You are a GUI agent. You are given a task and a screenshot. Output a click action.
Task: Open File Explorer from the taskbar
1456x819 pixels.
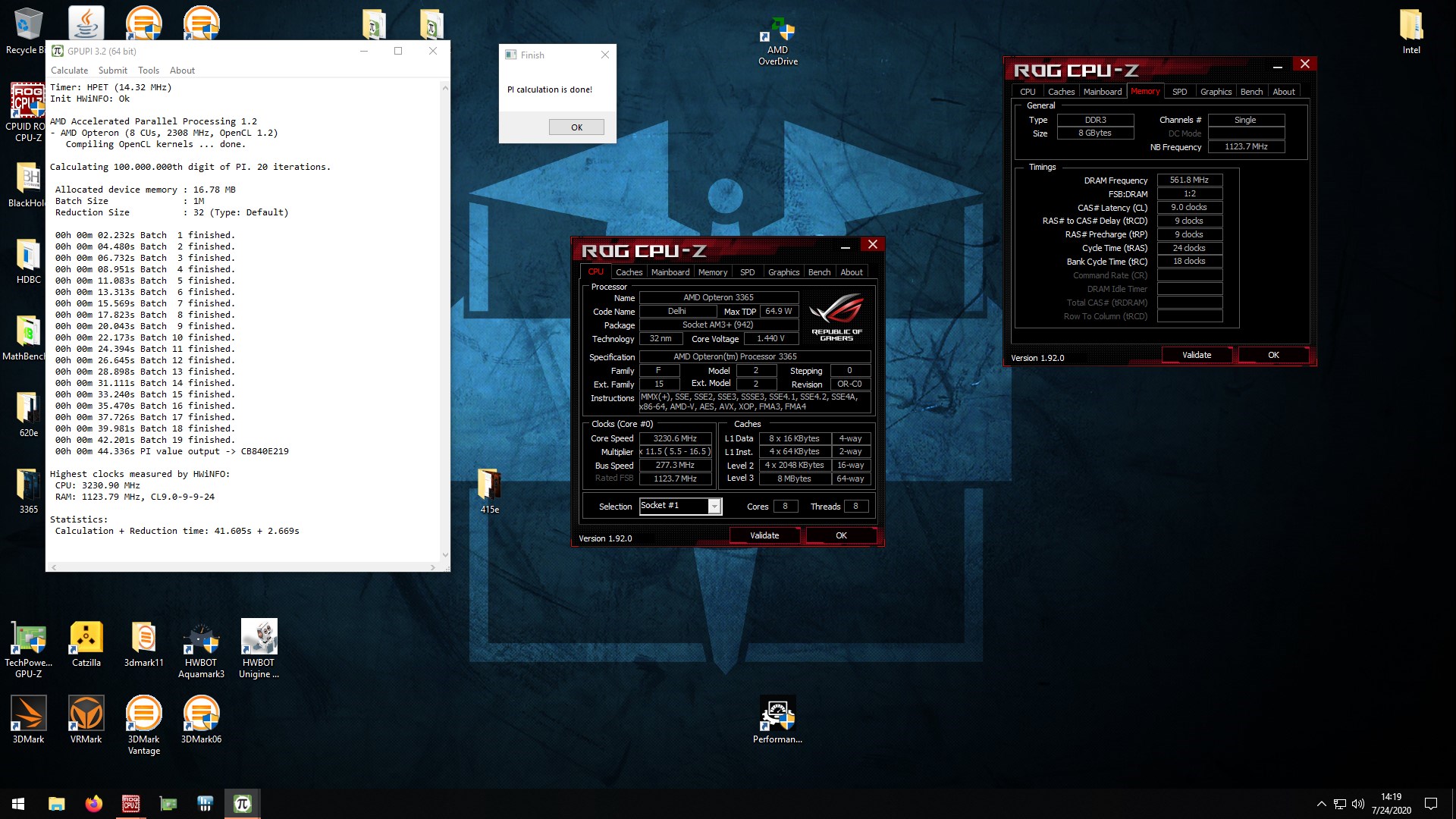tap(56, 804)
